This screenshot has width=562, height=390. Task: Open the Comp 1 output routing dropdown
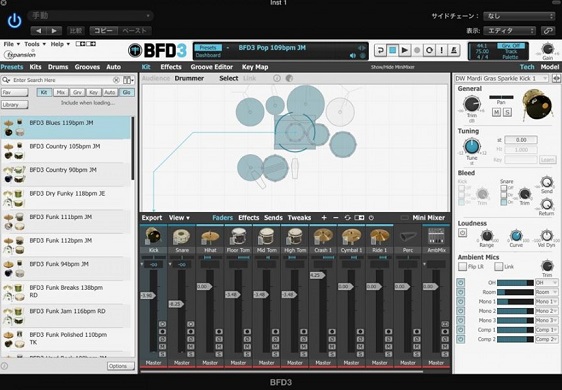pos(547,330)
